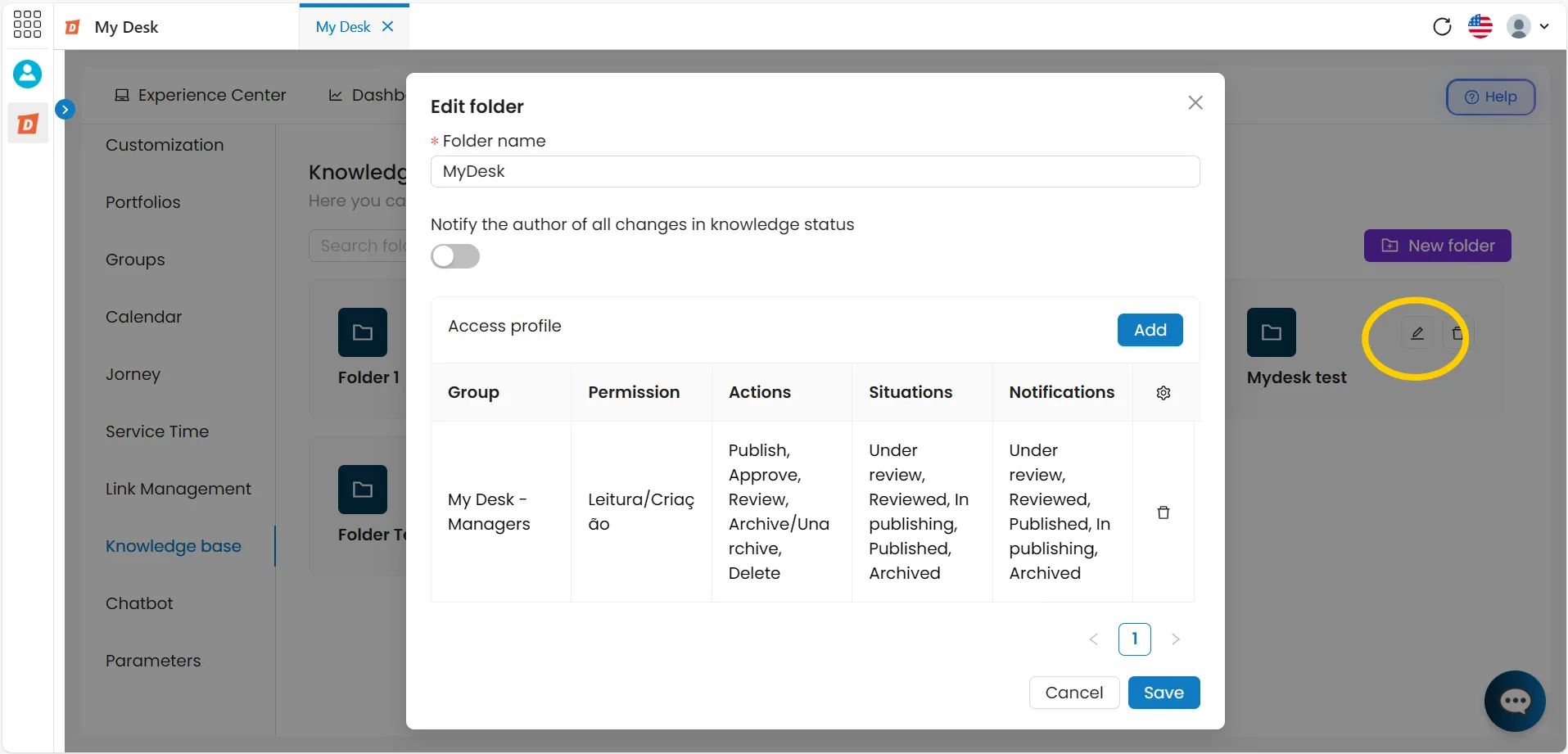Click the orange My Desk sidebar icon
This screenshot has height=754, width=1568.
tap(28, 124)
